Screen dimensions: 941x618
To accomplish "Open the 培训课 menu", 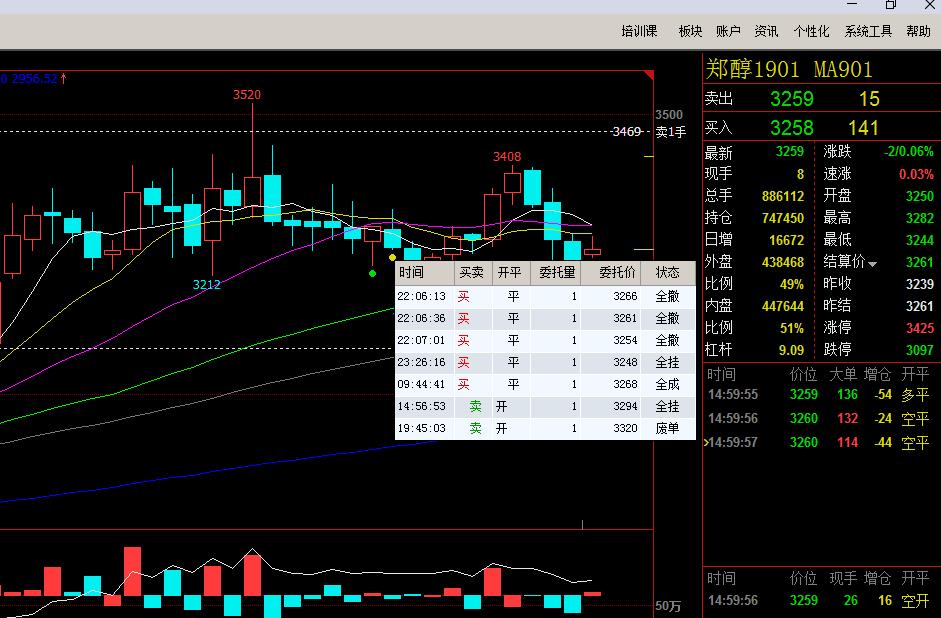I will pyautogui.click(x=639, y=31).
